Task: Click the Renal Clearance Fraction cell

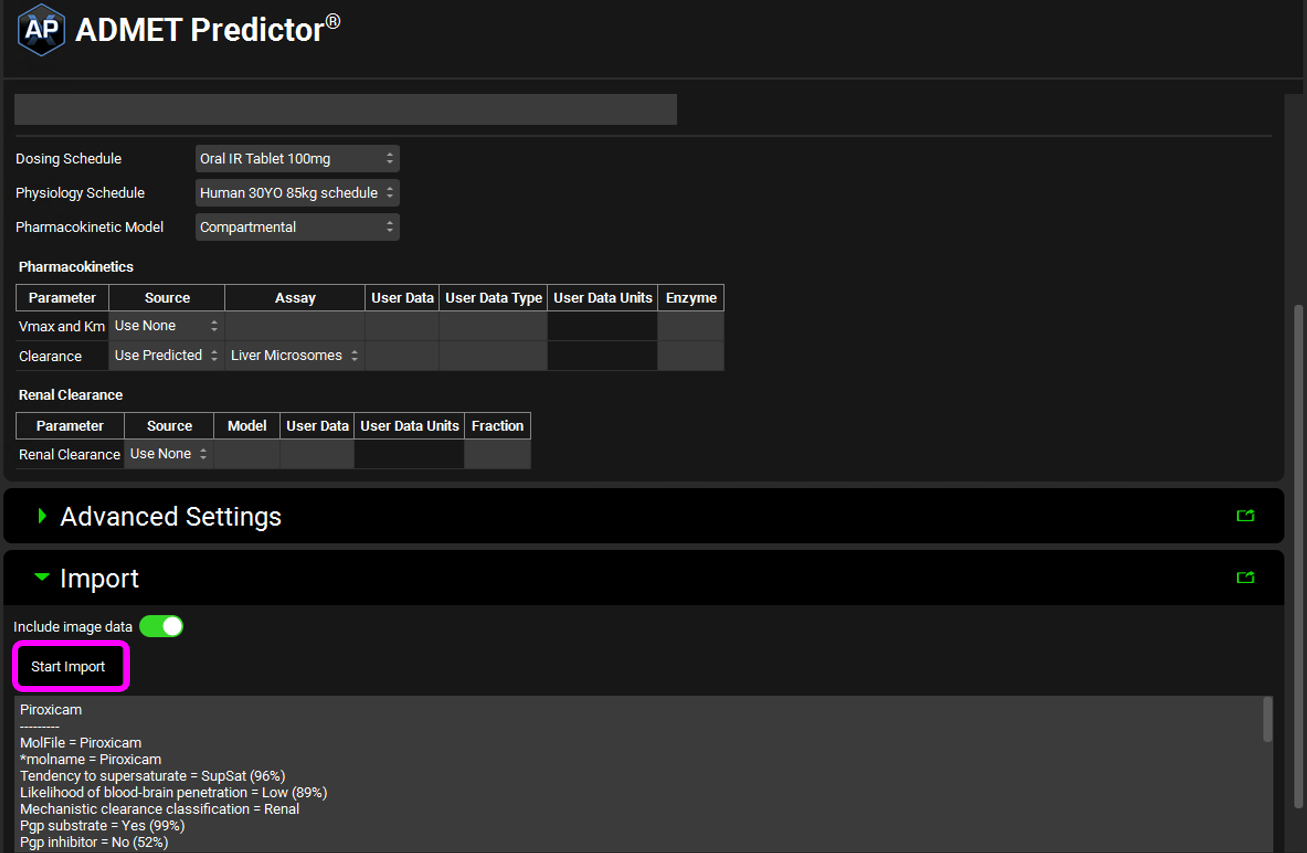Action: click(497, 454)
